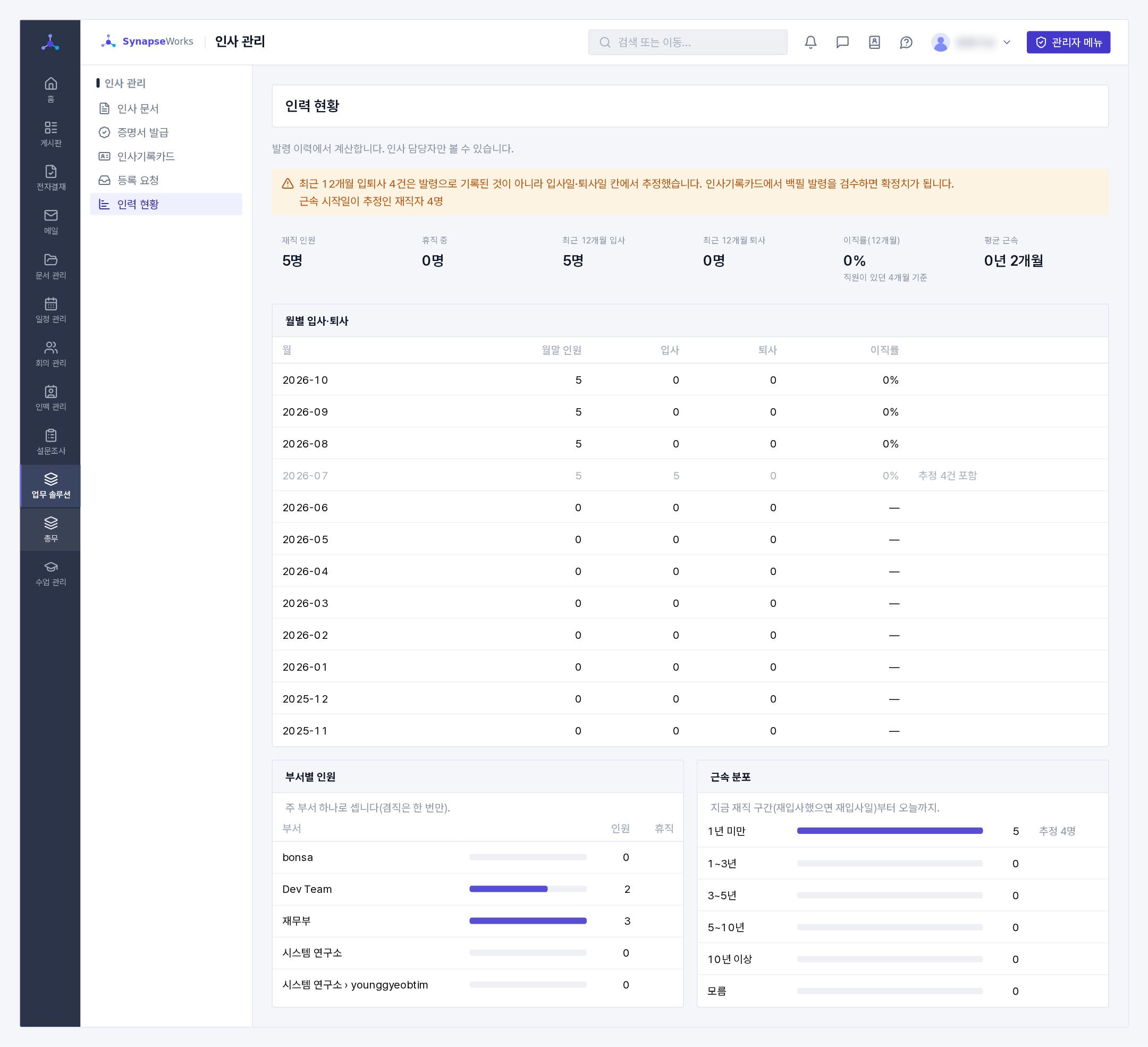Click the user avatar in header
This screenshot has width=1148, height=1047.
(x=941, y=42)
